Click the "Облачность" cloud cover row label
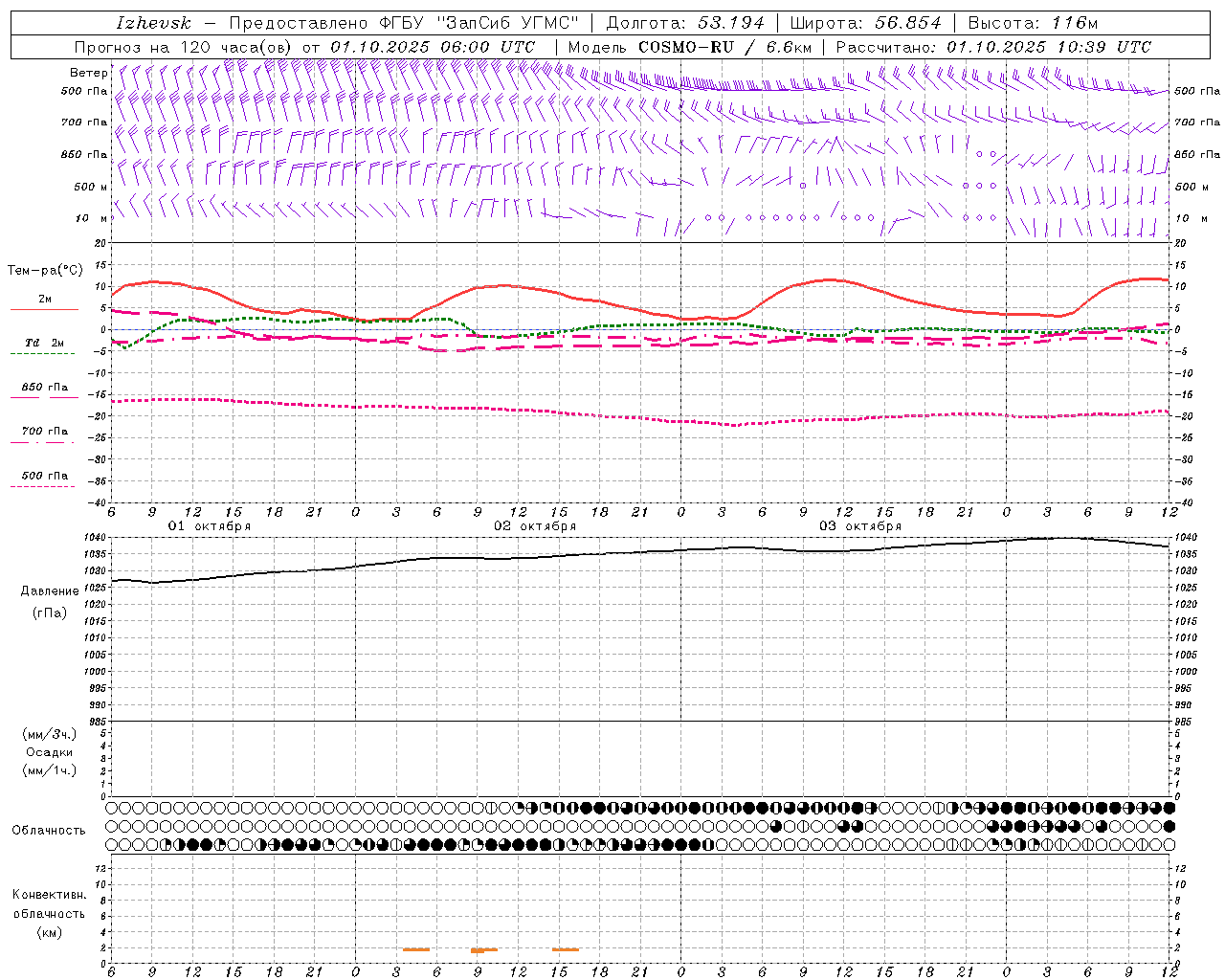This screenshot has width=1225, height=980. (49, 831)
